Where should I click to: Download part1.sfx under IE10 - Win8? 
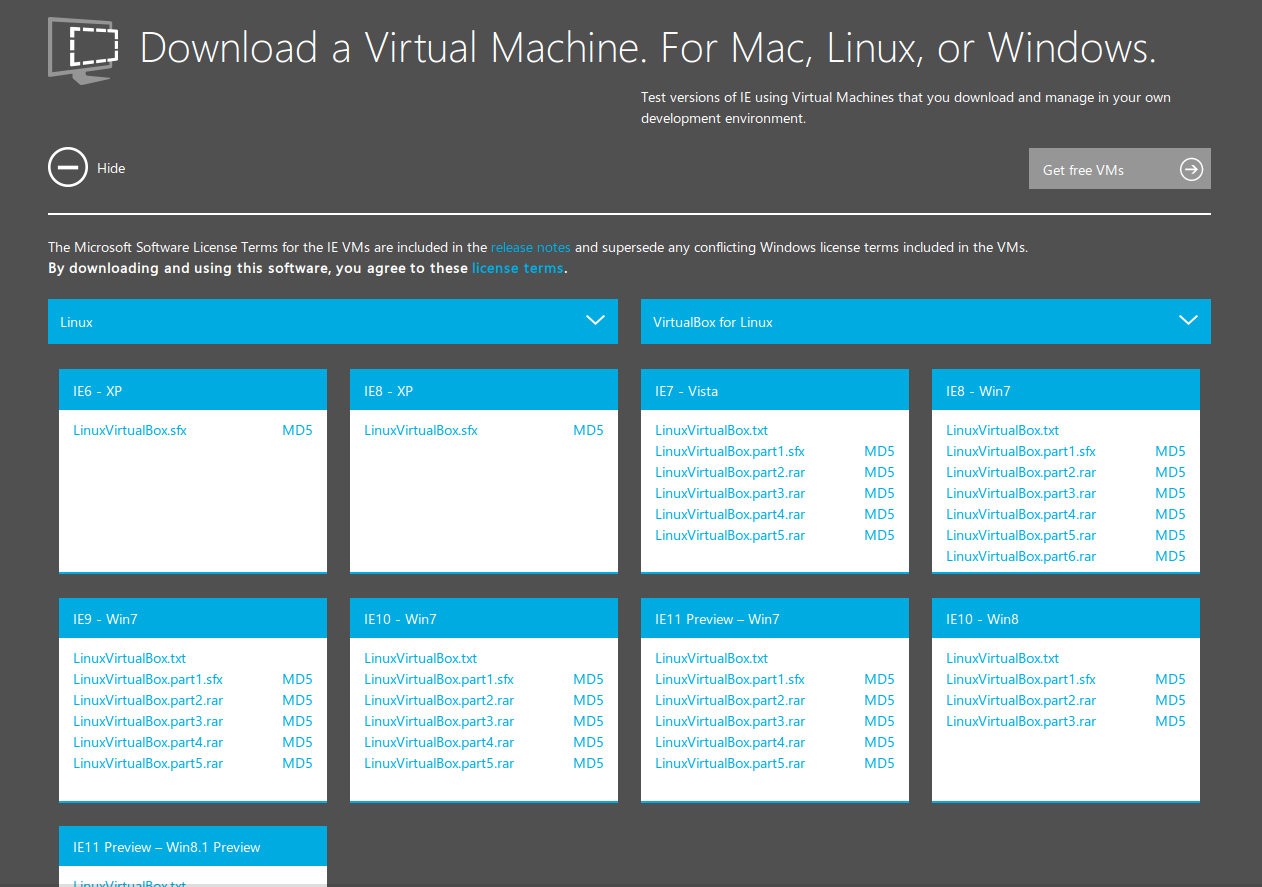(x=1021, y=679)
